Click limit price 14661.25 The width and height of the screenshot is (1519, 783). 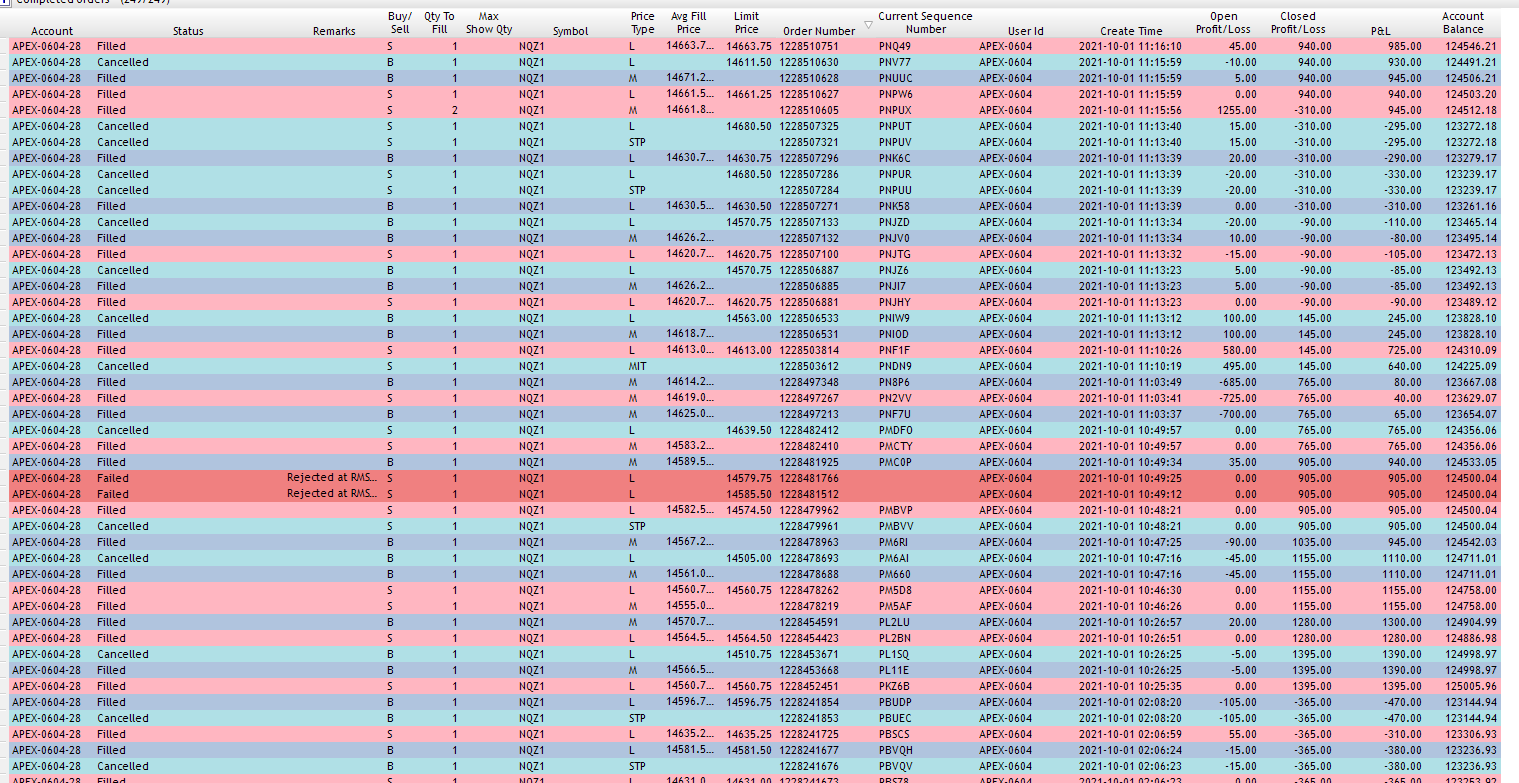point(748,94)
